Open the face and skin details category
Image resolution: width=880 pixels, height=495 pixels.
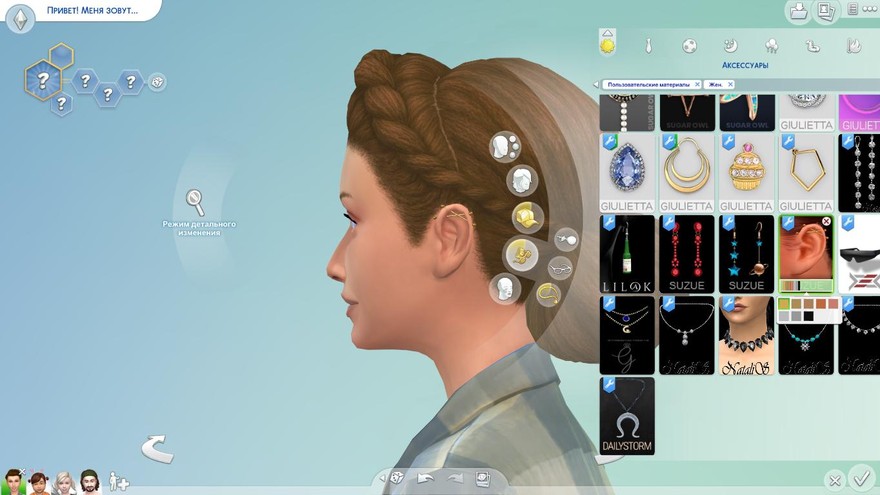[505, 147]
